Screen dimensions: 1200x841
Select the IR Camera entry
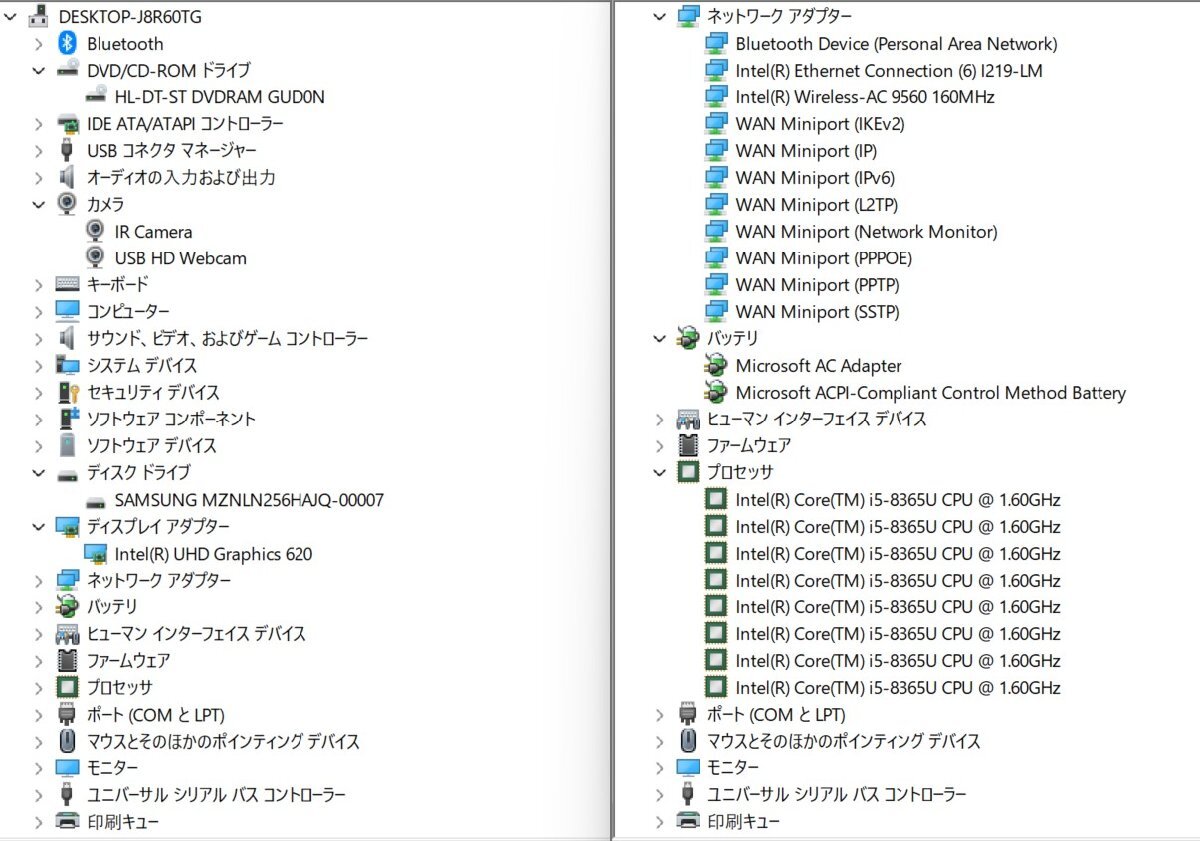tap(153, 231)
